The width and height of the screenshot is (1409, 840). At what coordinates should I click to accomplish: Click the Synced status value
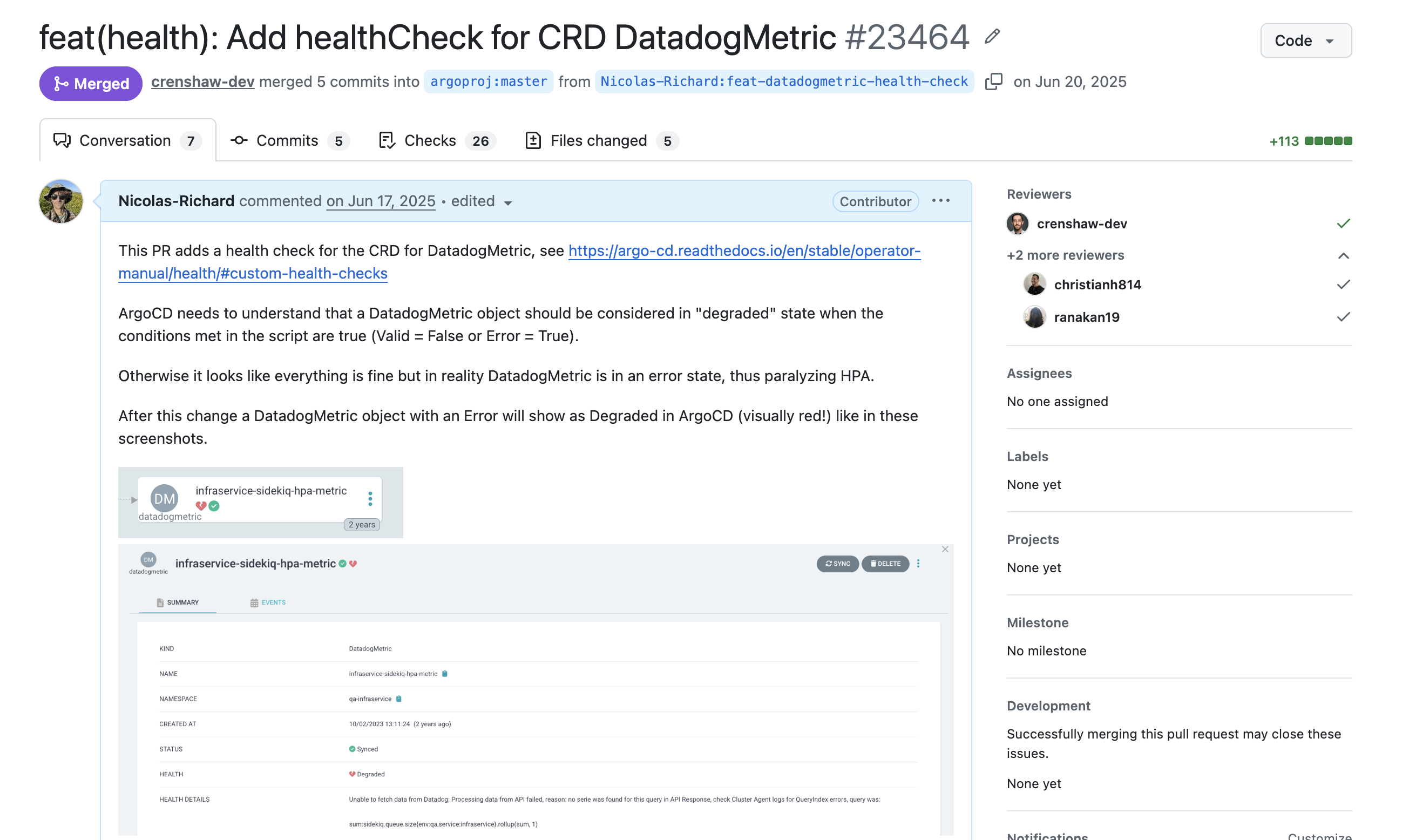click(363, 749)
